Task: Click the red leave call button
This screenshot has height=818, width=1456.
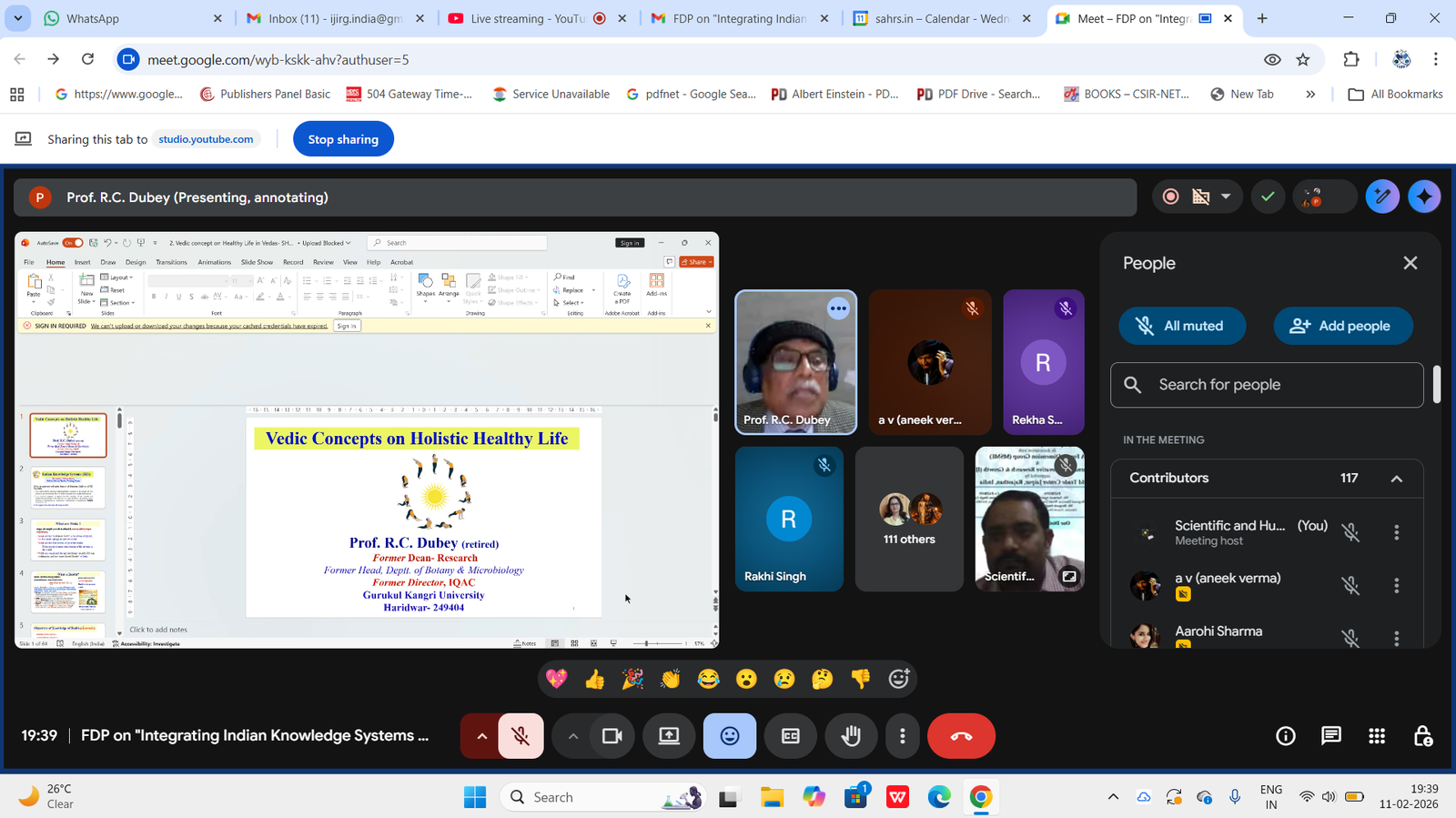Action: (x=960, y=736)
